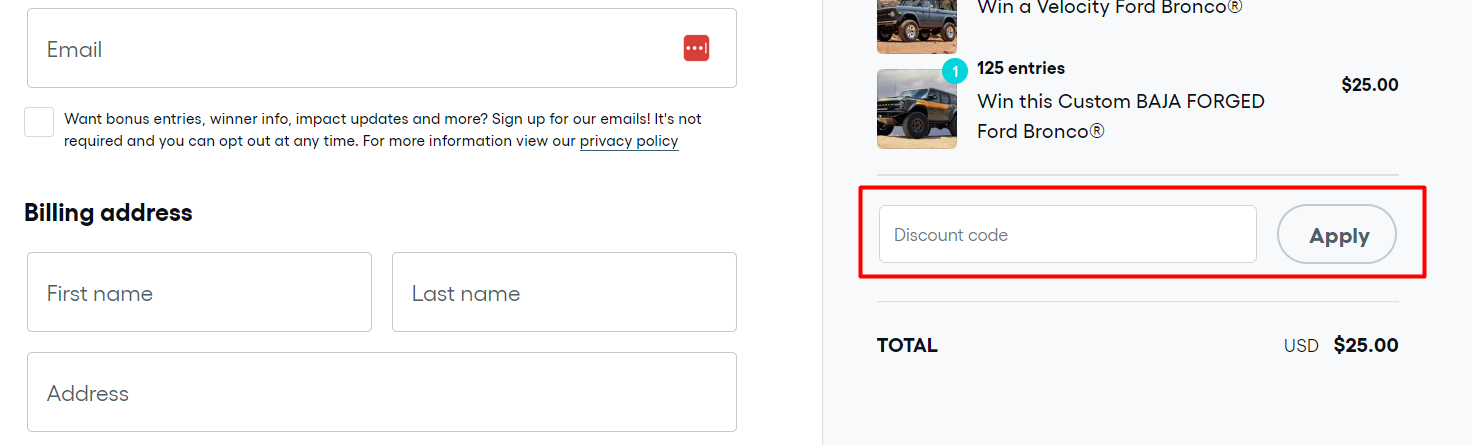Image resolution: width=1472 pixels, height=445 pixels.
Task: Click the Velocity Ford Bronco thumbnail
Action: (916, 25)
